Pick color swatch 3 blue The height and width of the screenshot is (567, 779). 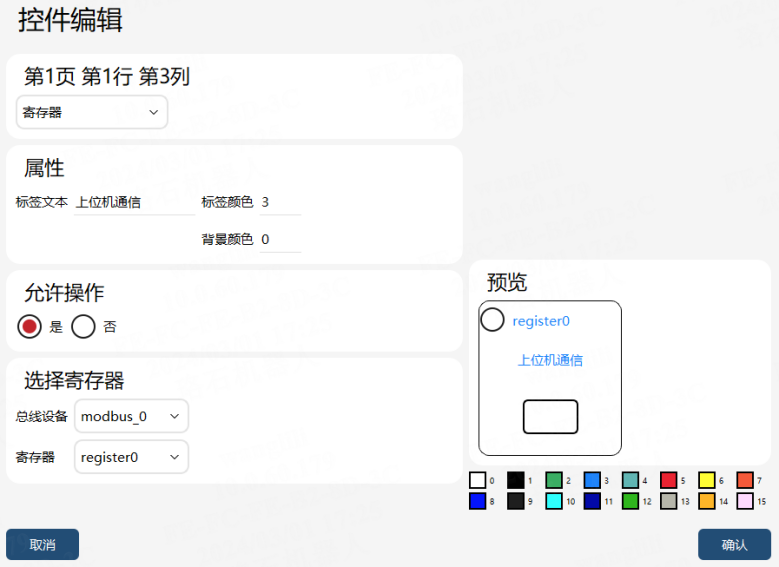(592, 481)
